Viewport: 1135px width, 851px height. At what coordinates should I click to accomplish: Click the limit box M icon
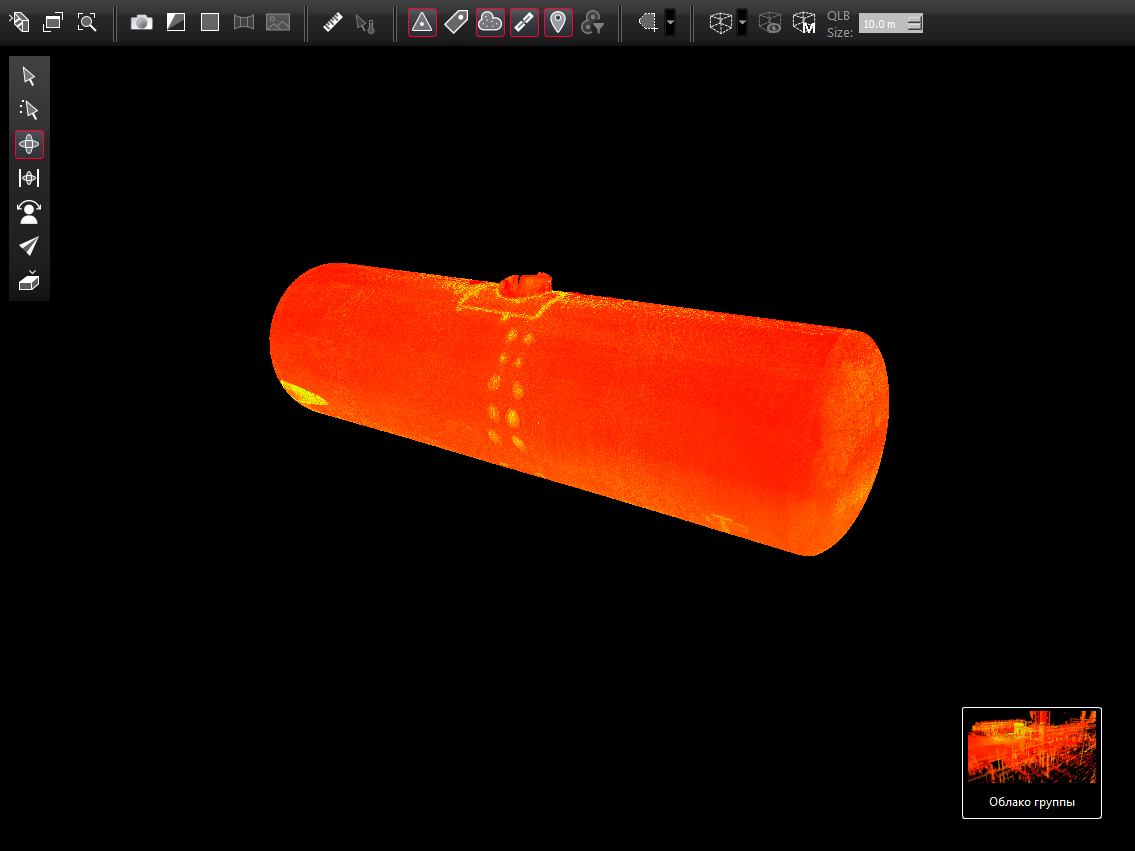803,22
